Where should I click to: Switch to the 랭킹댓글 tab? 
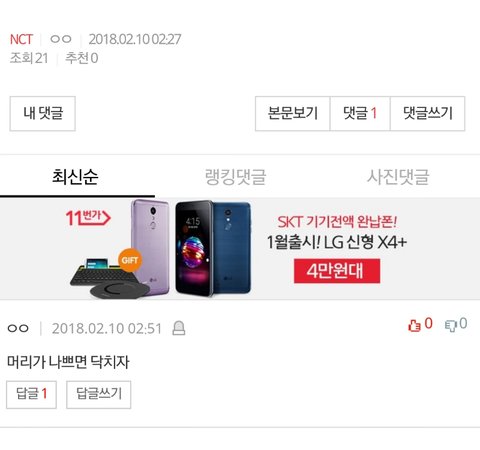click(x=235, y=177)
